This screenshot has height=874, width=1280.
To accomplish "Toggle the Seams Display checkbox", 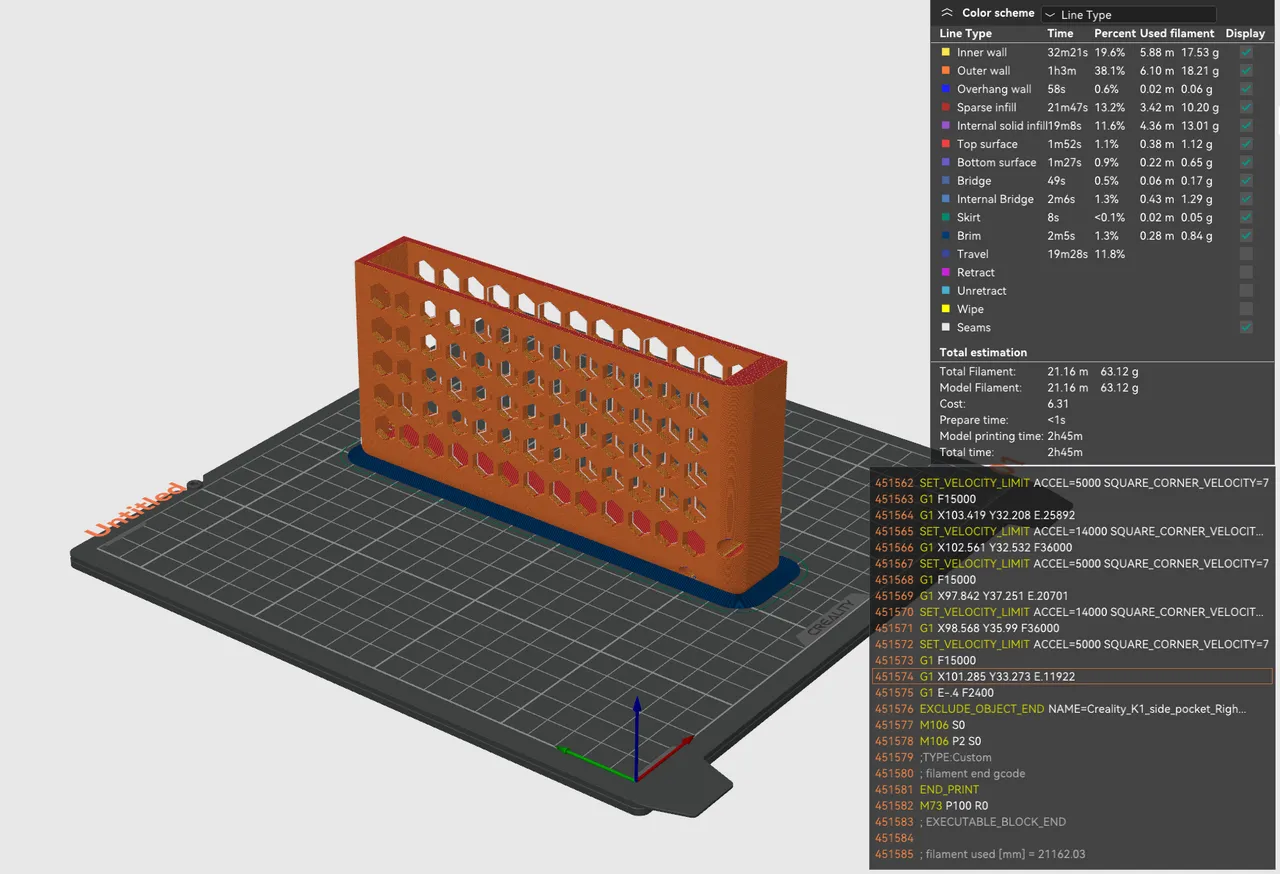I will click(x=1246, y=327).
